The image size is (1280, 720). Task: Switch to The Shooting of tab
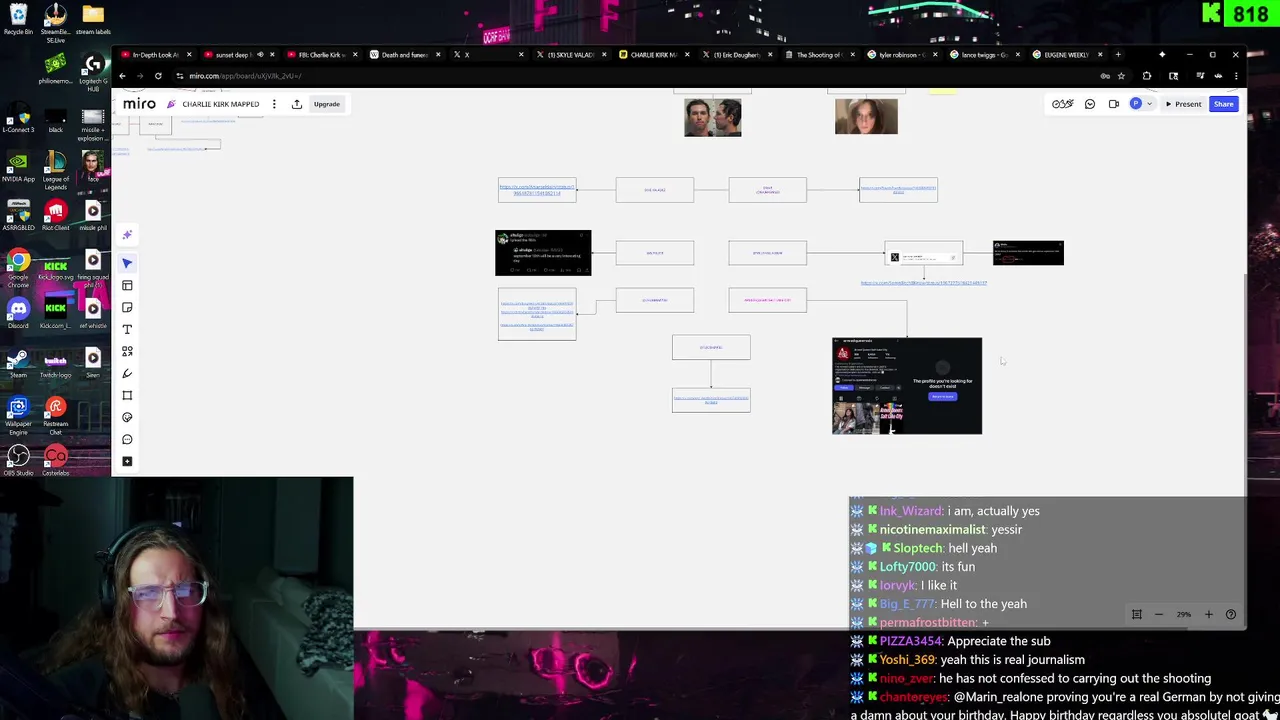[x=820, y=55]
